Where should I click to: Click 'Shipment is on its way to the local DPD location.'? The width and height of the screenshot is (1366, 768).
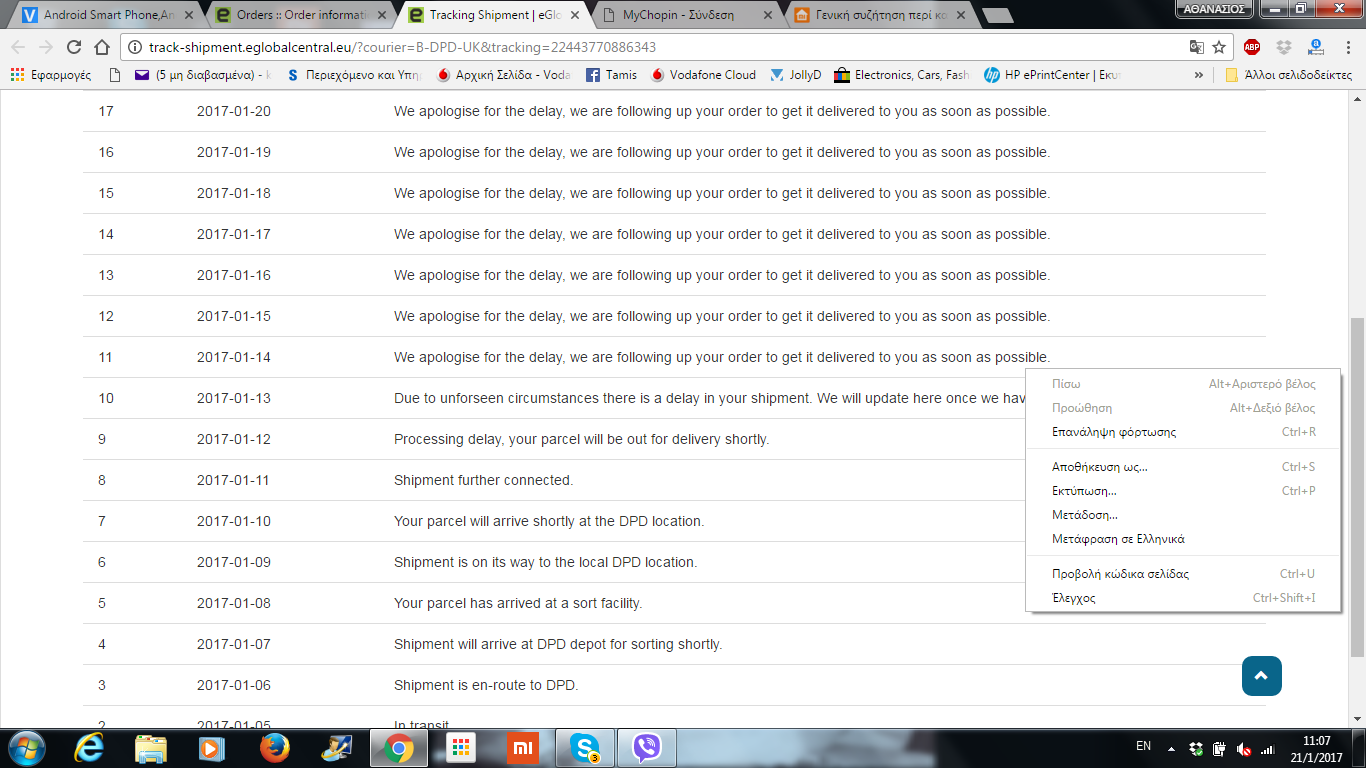click(x=545, y=562)
